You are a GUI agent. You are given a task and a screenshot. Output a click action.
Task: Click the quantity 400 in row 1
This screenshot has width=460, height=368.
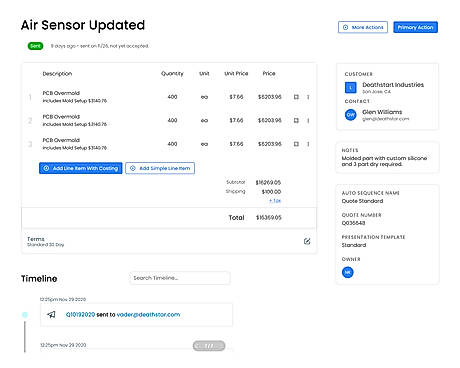pyautogui.click(x=172, y=97)
